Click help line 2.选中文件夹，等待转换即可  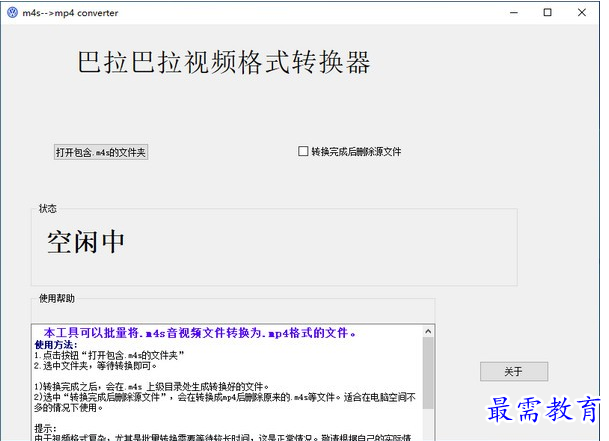(96, 366)
